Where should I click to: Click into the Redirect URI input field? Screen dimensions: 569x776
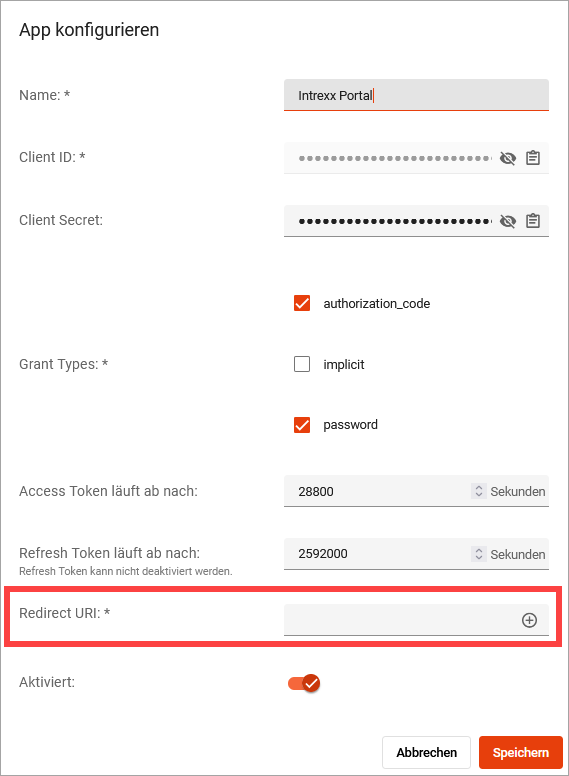tap(402, 620)
